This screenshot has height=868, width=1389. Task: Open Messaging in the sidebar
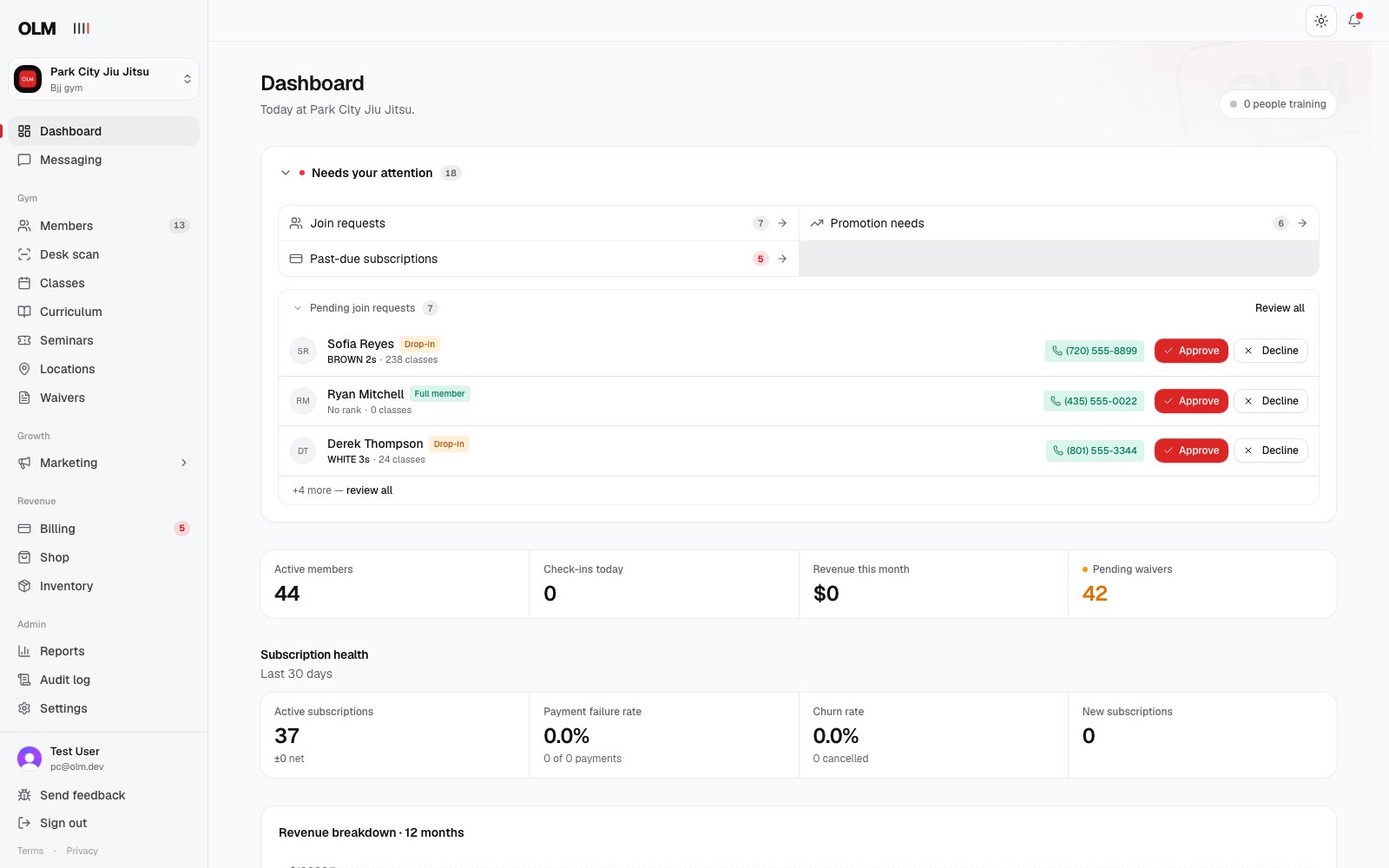coord(103,160)
